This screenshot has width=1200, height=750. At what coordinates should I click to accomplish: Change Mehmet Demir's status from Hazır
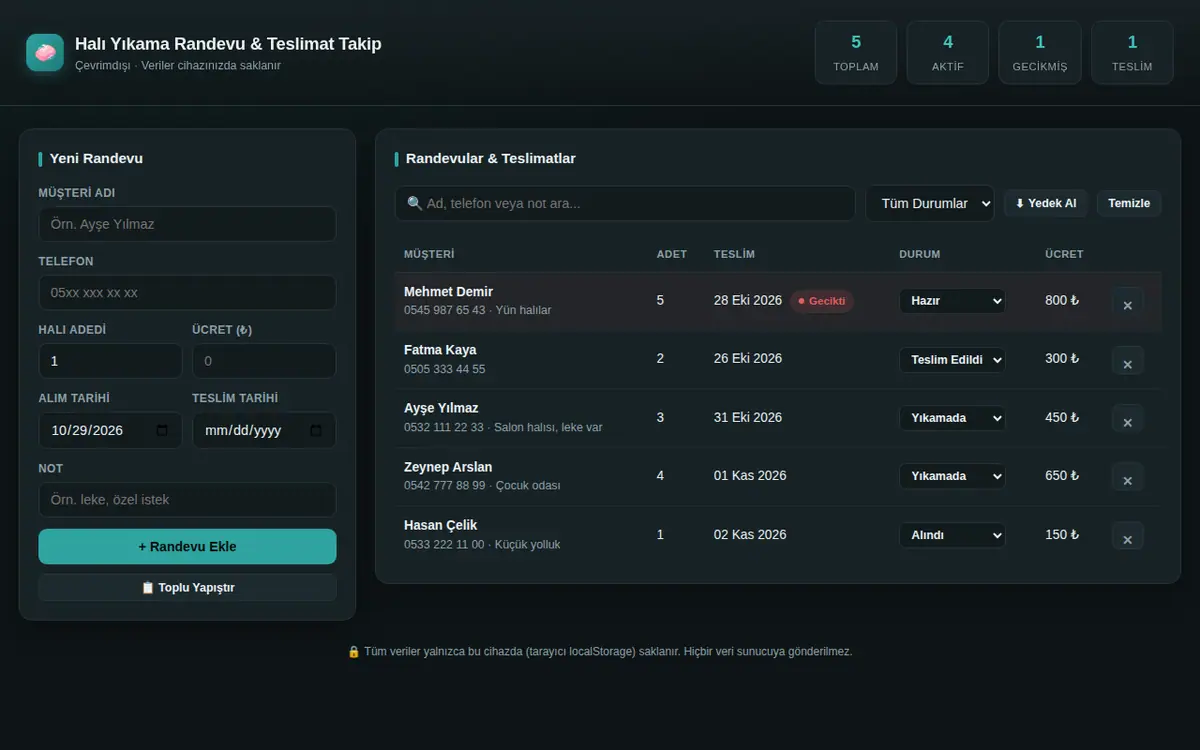952,300
